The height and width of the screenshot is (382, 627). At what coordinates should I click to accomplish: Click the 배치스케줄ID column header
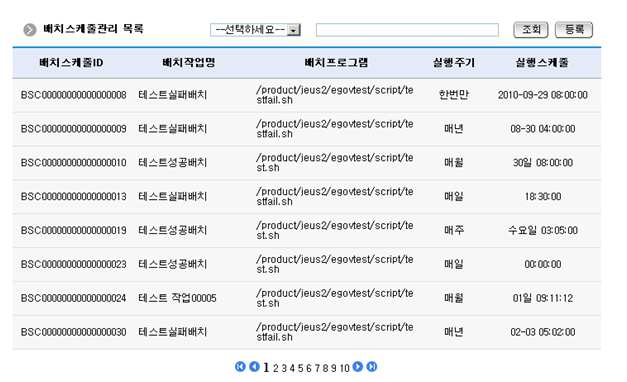(x=71, y=62)
